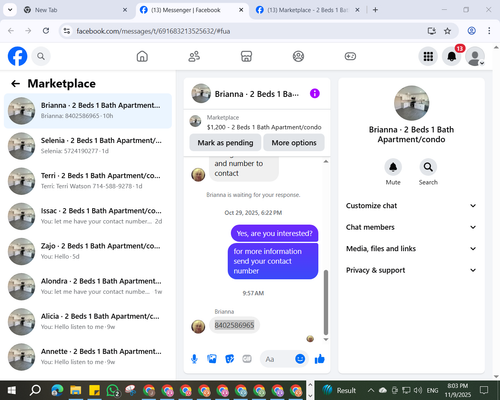Click the 8402586965 phone number message

(x=234, y=325)
